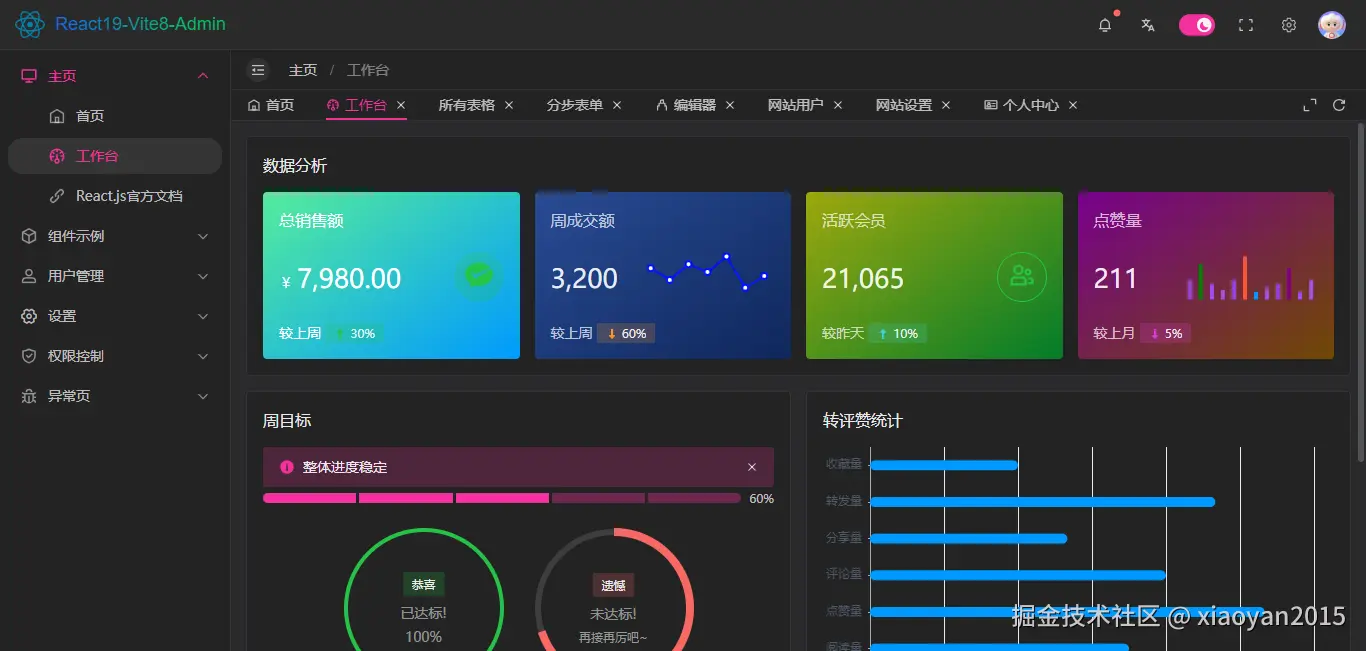The height and width of the screenshot is (651, 1366).
Task: Close the 网站用户 tab
Action: pos(838,105)
